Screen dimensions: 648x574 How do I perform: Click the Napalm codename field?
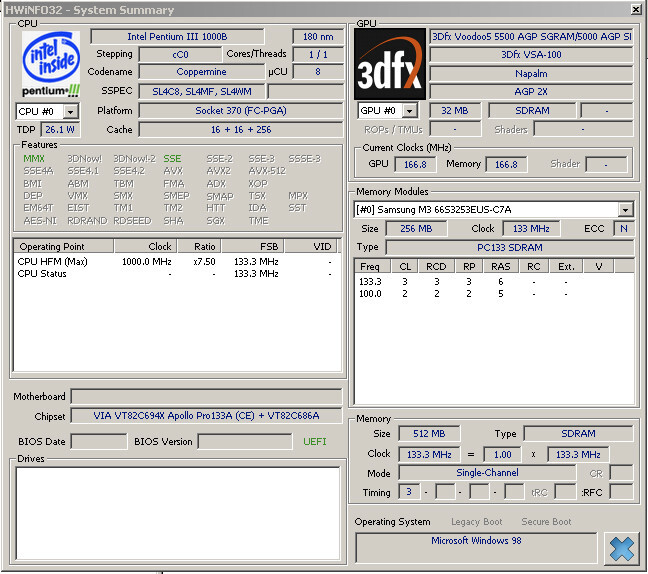531,74
